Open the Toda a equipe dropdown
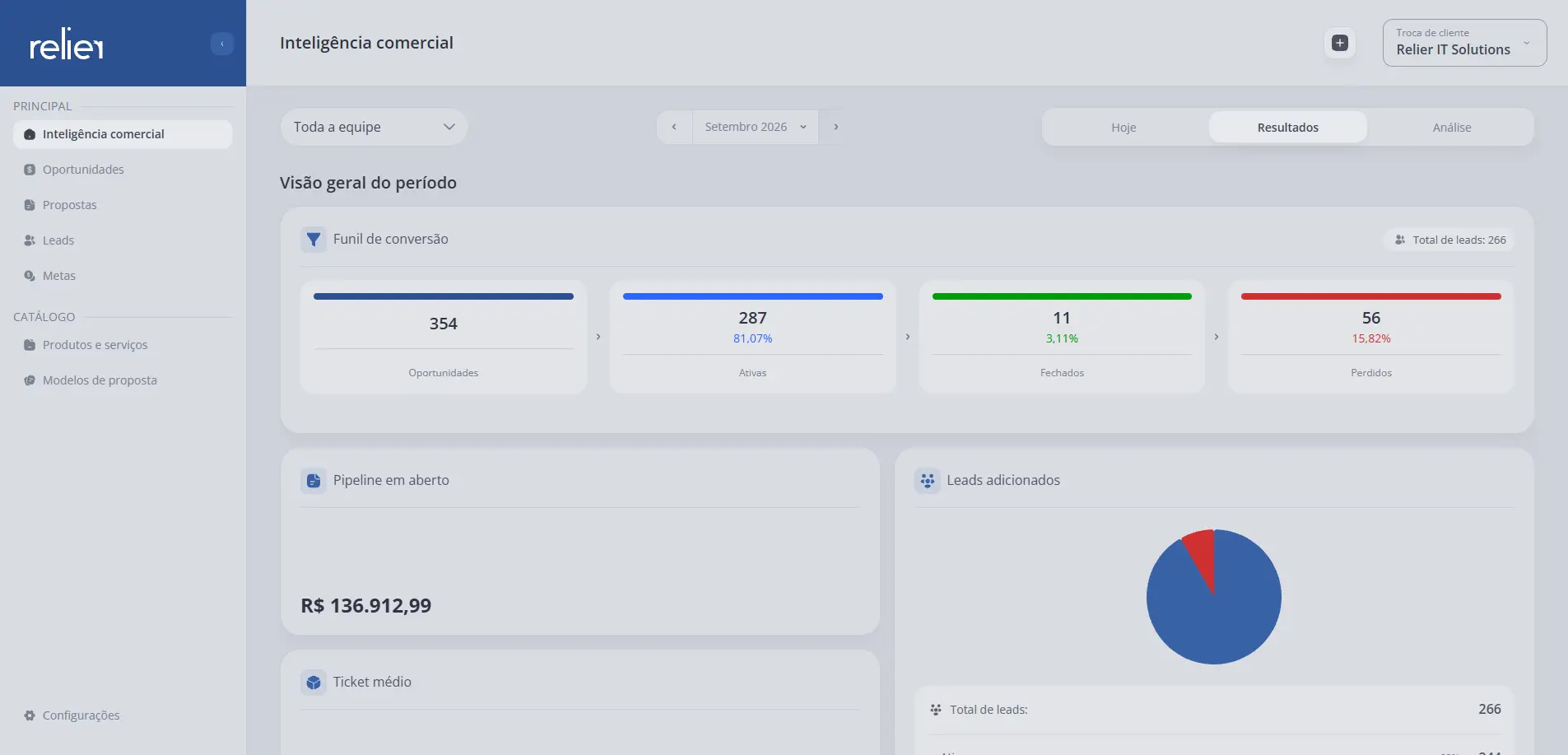 pyautogui.click(x=375, y=127)
